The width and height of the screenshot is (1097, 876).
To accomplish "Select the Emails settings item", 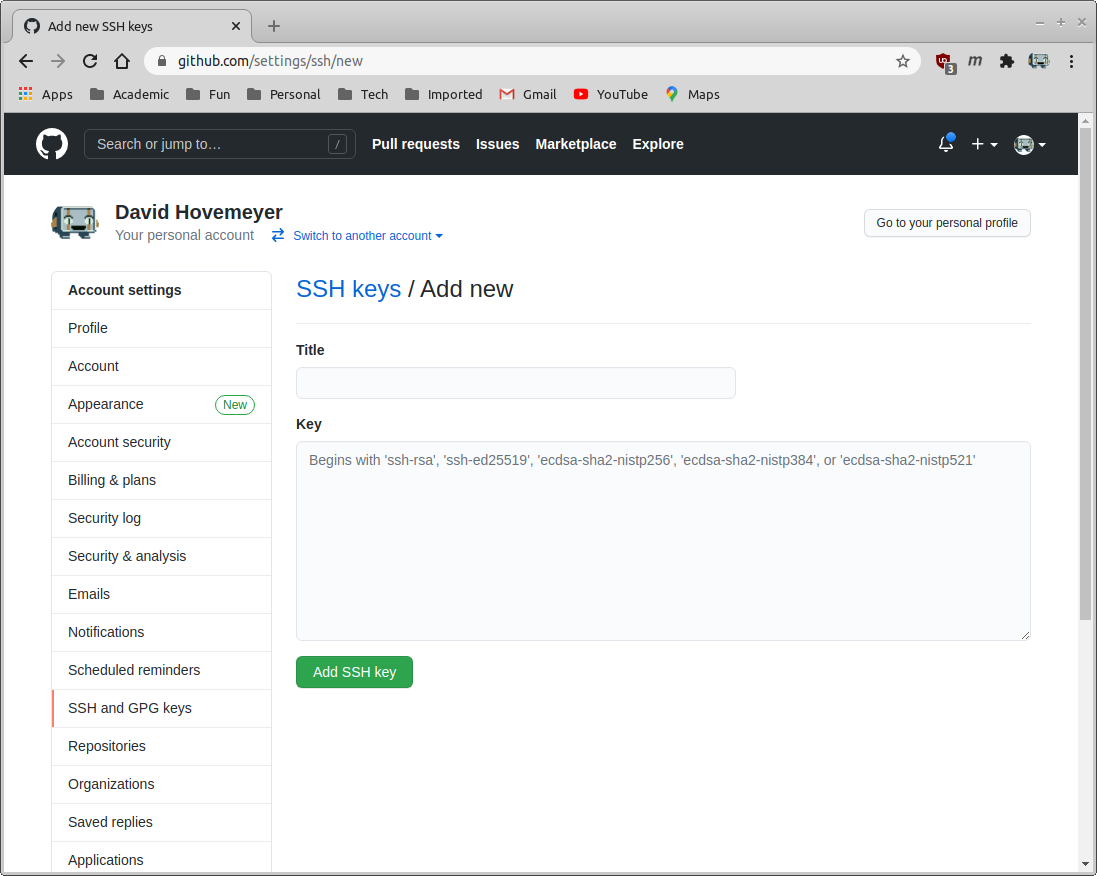I will click(x=89, y=594).
